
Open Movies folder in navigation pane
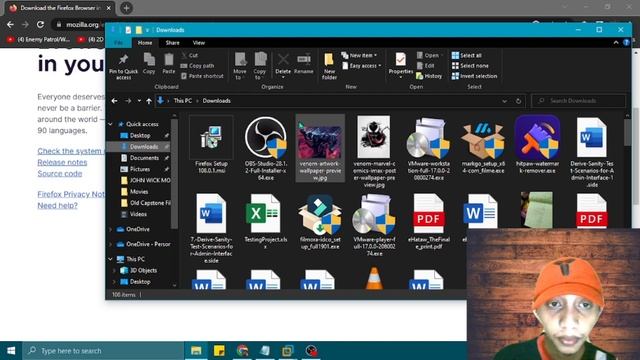(x=140, y=191)
